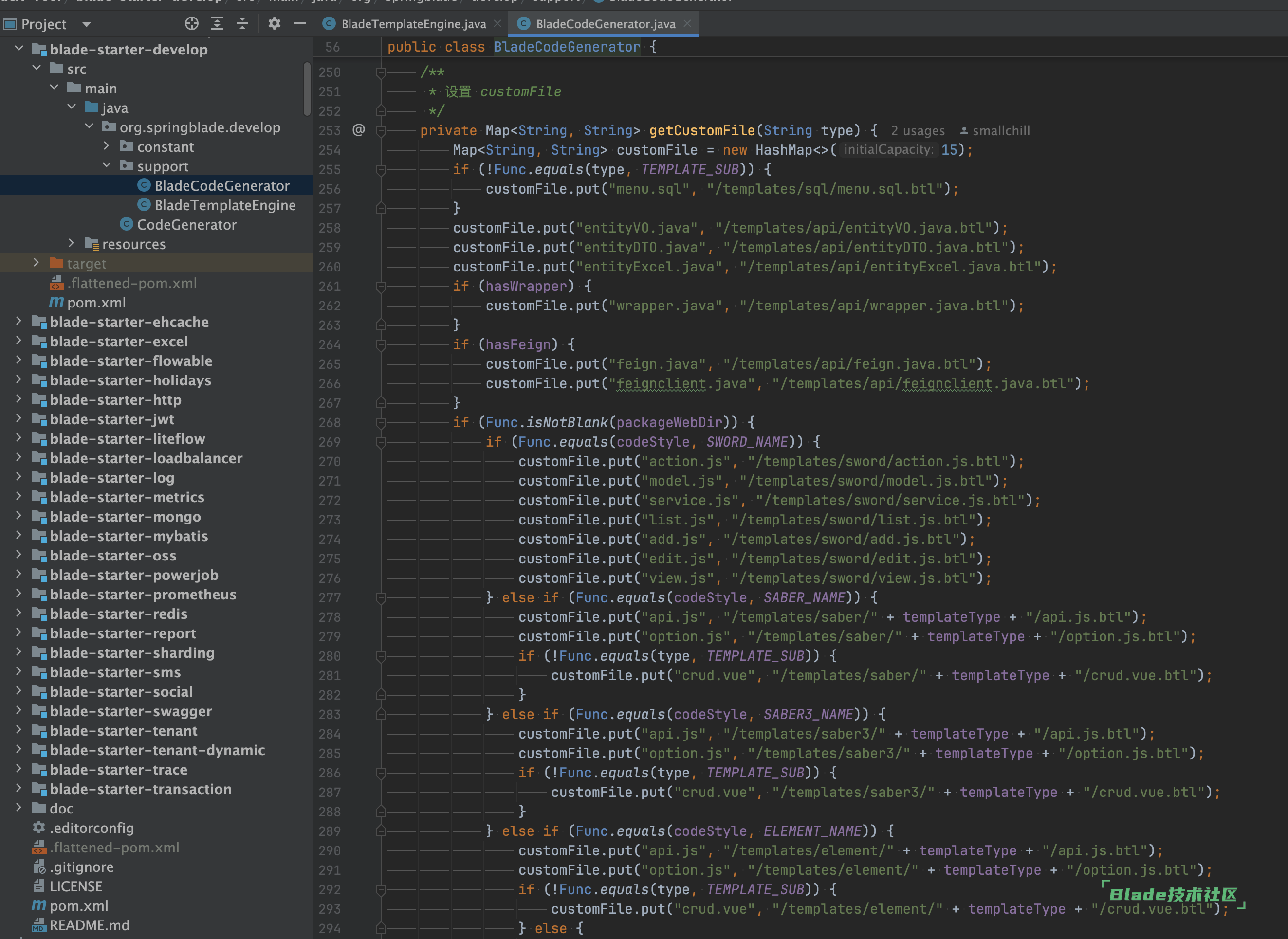Image resolution: width=1288 pixels, height=939 pixels.
Task: Collapse org.springblade.develop package
Action: tap(89, 126)
